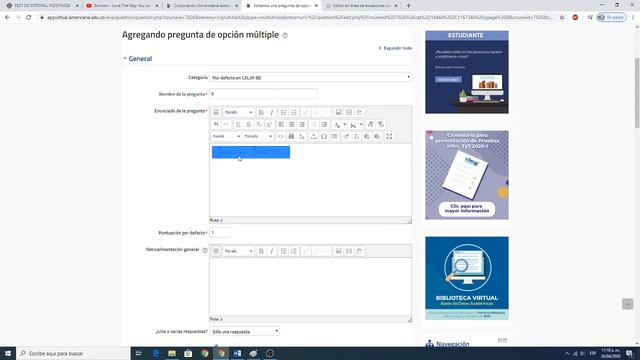Viewport: 640px width, 360px height.
Task: Switch to Corporación Universitaria browser tab
Action: tap(202, 6)
